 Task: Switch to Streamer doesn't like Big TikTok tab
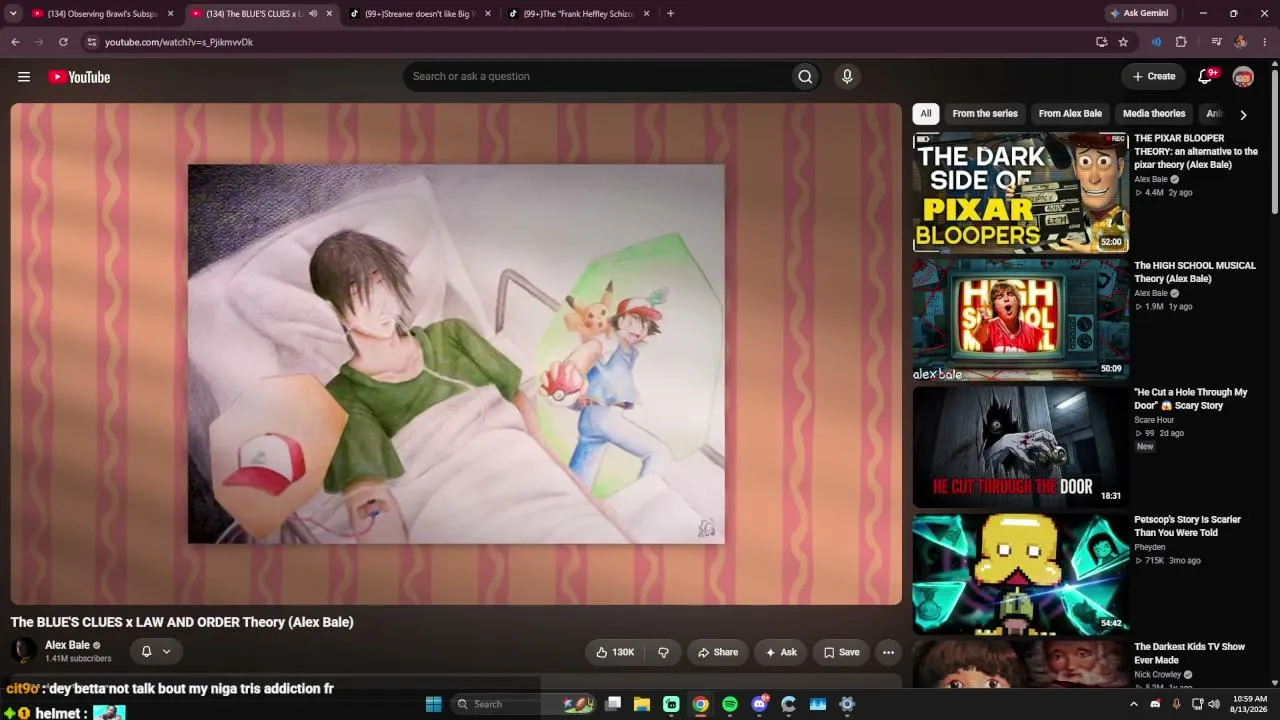pyautogui.click(x=420, y=14)
